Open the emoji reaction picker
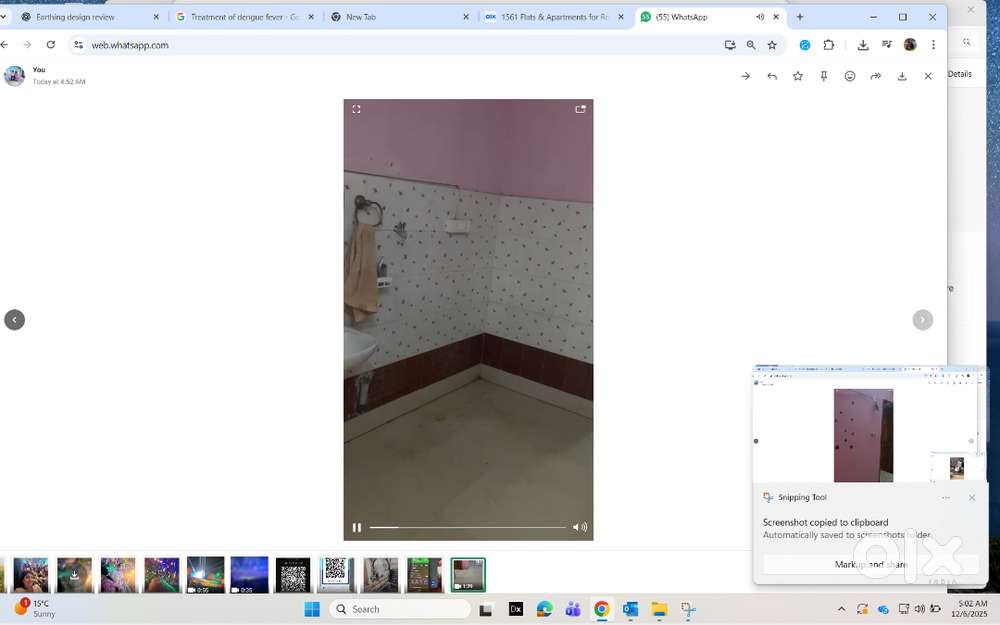The width and height of the screenshot is (1000, 625). pyautogui.click(x=850, y=76)
